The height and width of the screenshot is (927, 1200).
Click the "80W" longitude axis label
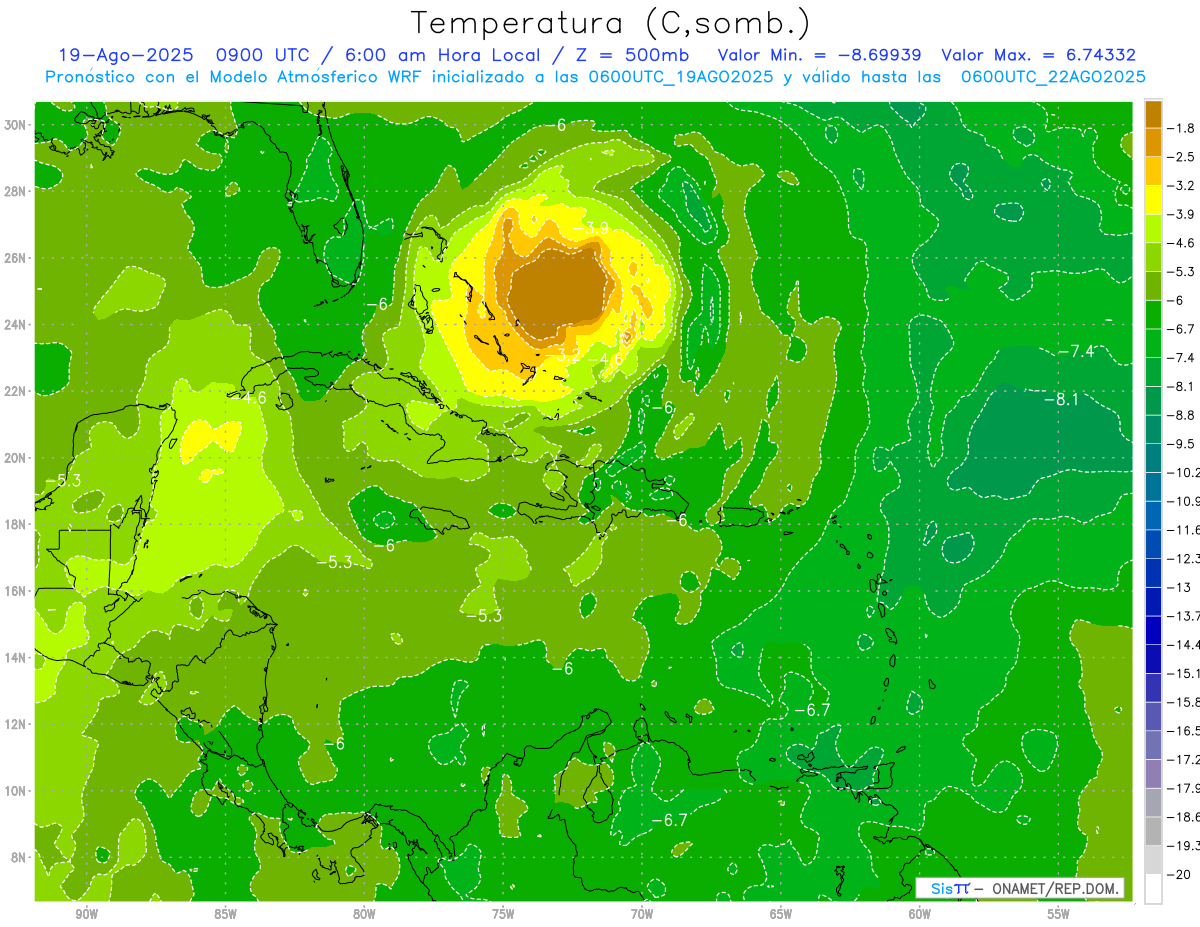pos(364,914)
